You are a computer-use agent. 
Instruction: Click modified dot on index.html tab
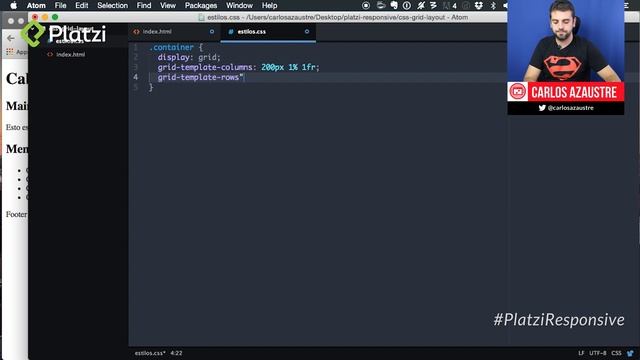[212, 31]
